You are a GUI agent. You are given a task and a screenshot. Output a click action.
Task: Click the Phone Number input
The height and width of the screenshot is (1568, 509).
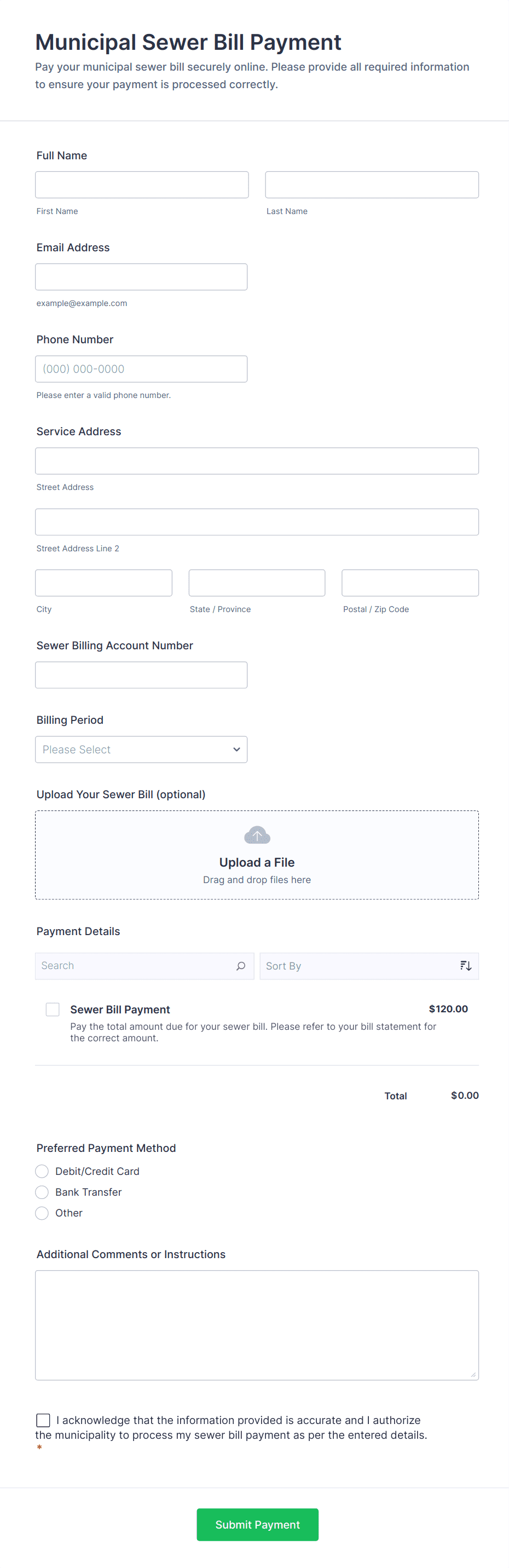pos(141,369)
